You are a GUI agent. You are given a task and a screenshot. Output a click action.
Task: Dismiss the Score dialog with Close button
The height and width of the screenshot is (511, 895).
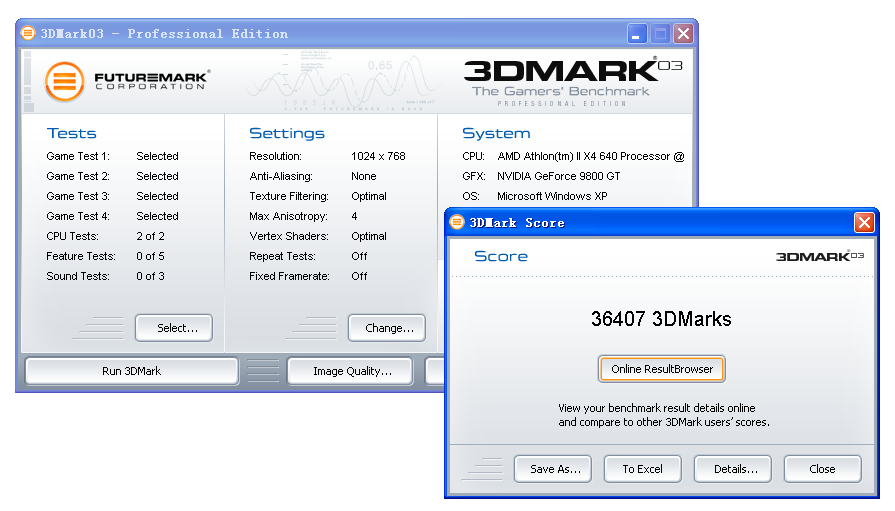[822, 469]
